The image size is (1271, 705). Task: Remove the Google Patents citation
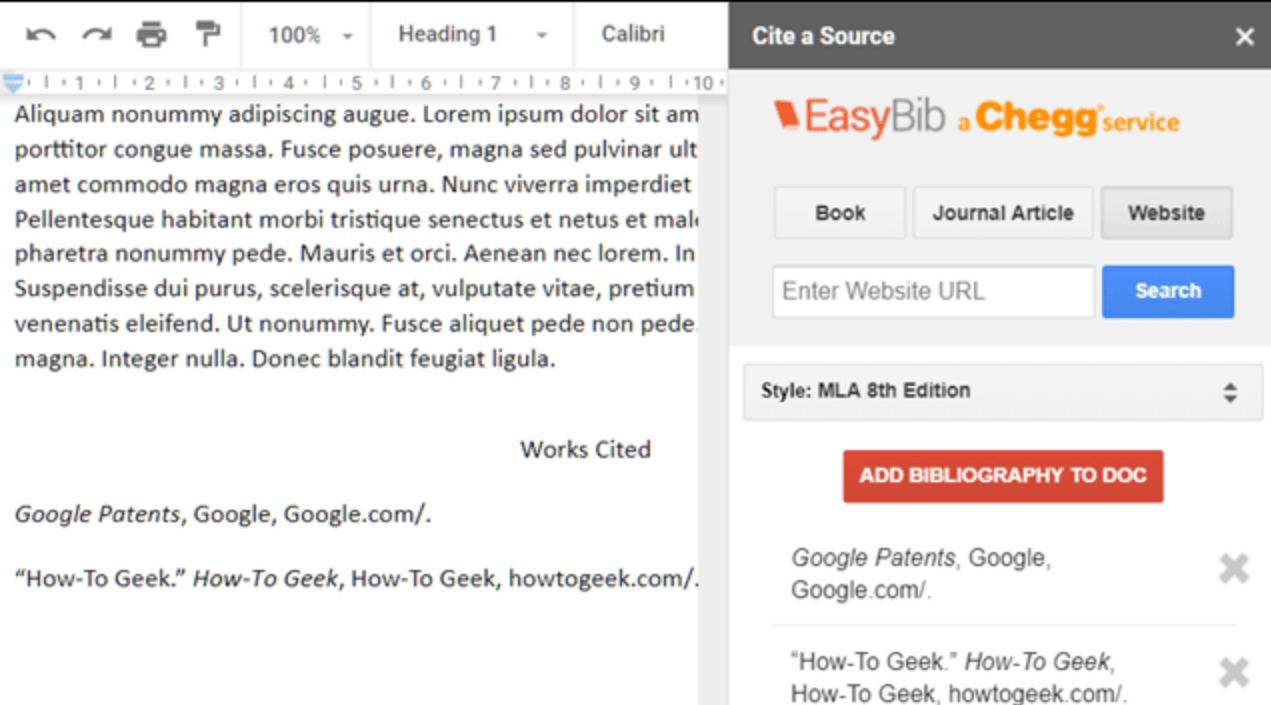1234,569
